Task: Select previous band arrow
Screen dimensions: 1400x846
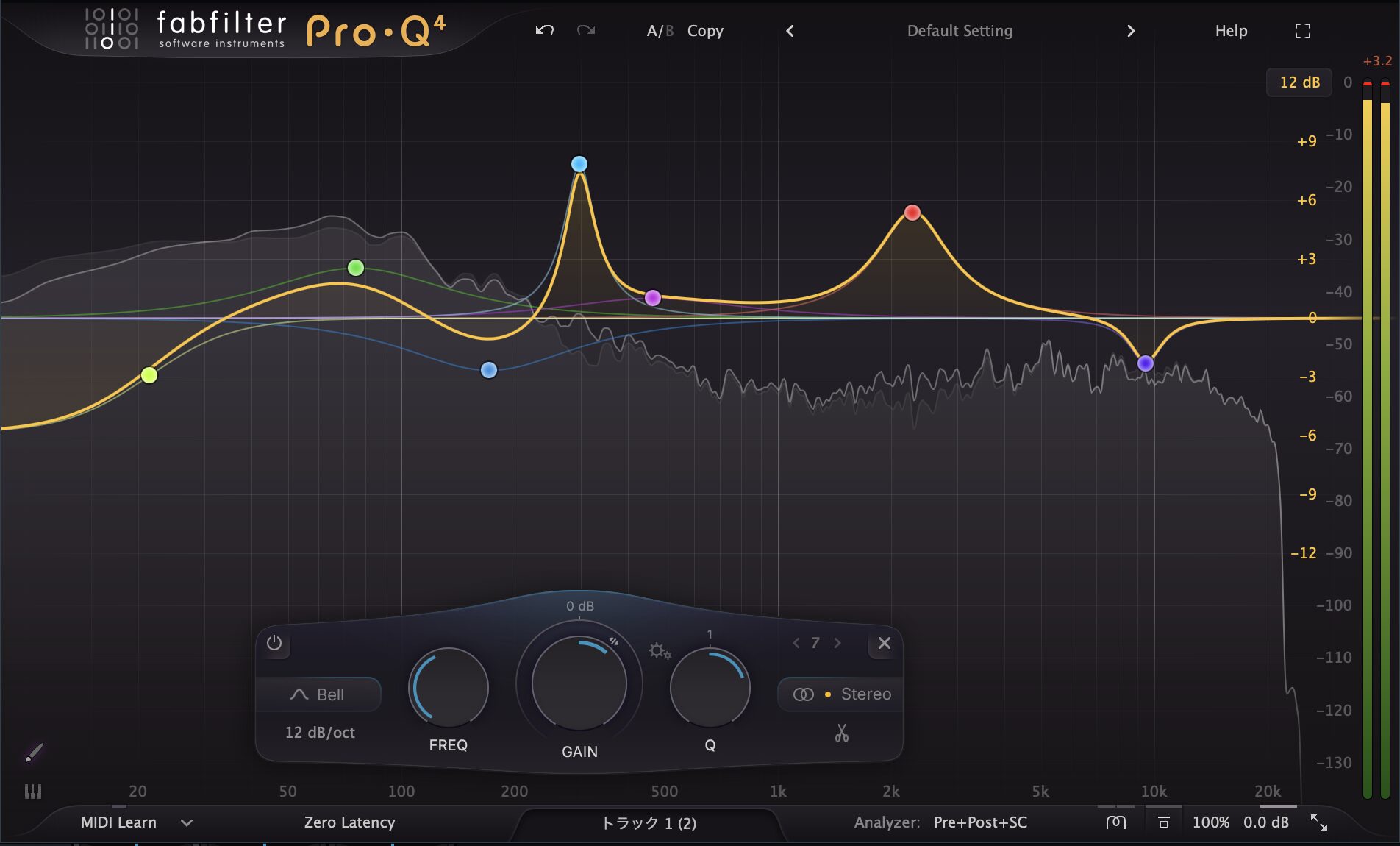Action: pos(796,643)
